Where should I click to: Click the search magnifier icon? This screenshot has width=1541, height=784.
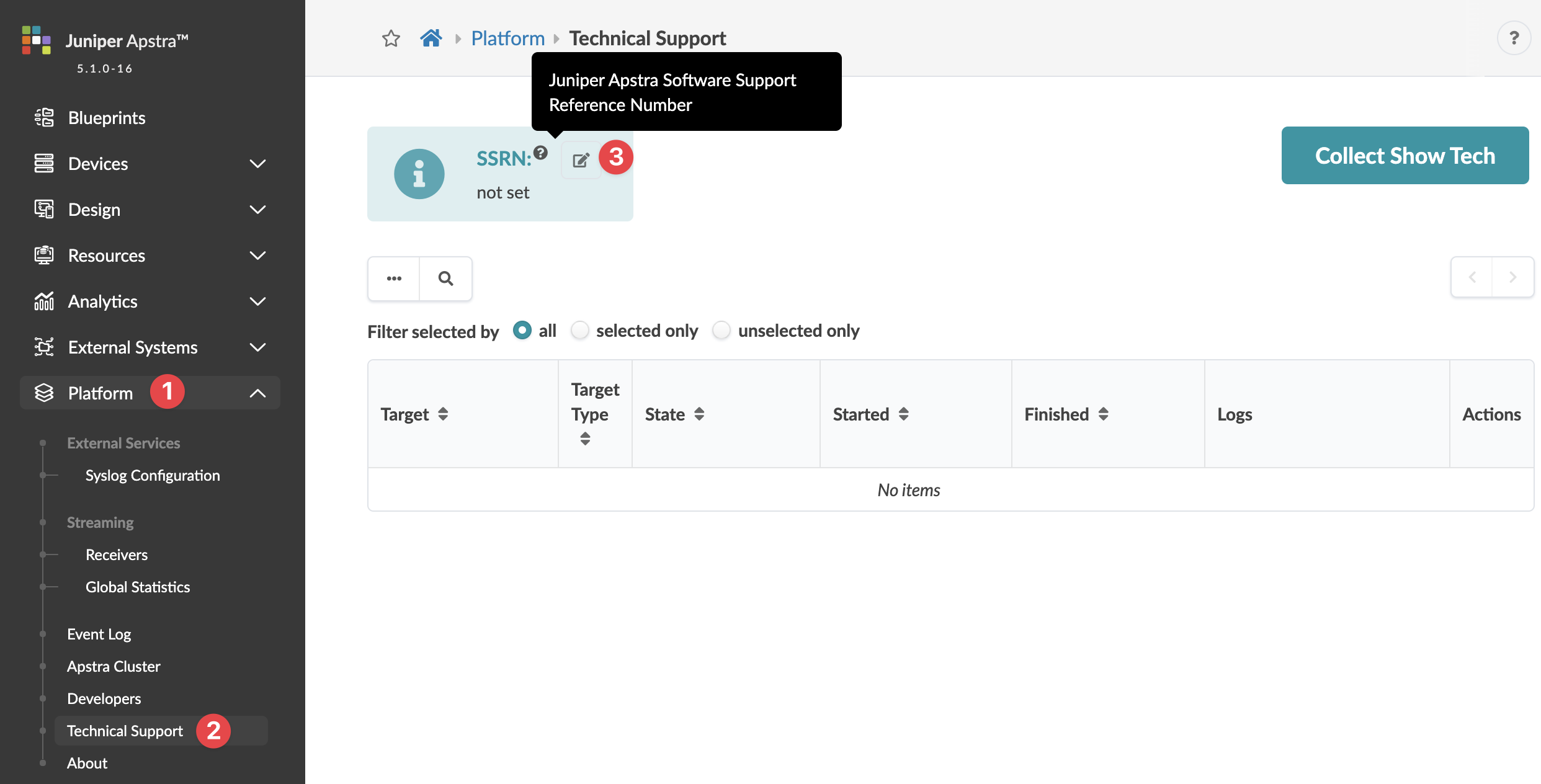[x=445, y=278]
